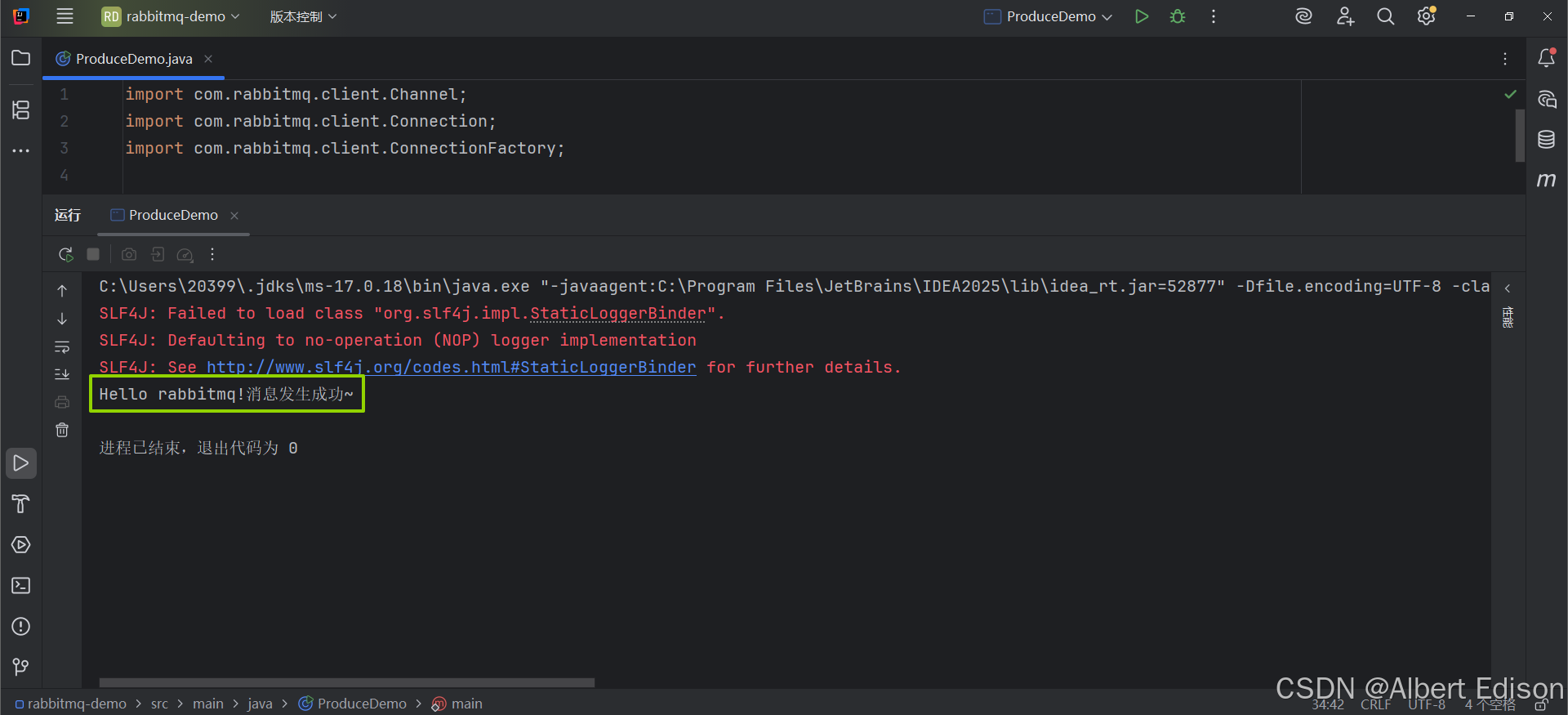Close the ProduceDemo.java editor tab

[x=208, y=59]
